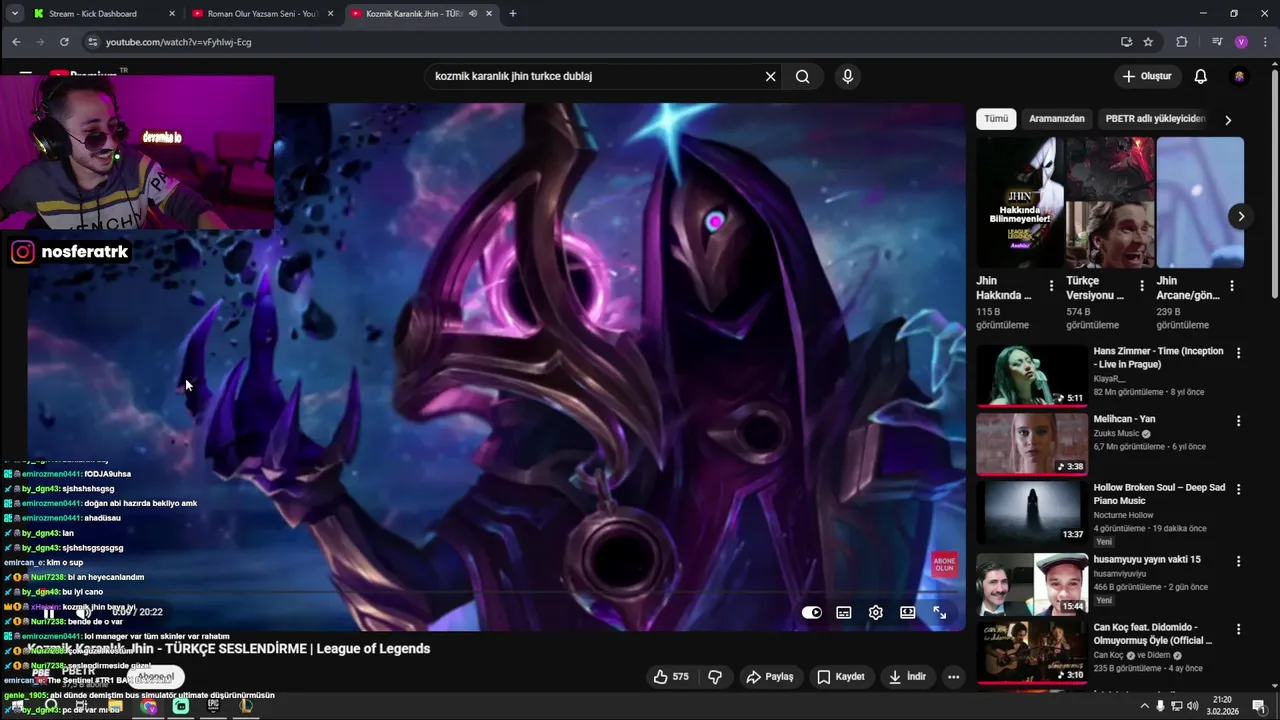Image resolution: width=1280 pixels, height=720 pixels.
Task: Start voice search with the microphone
Action: pos(848,76)
